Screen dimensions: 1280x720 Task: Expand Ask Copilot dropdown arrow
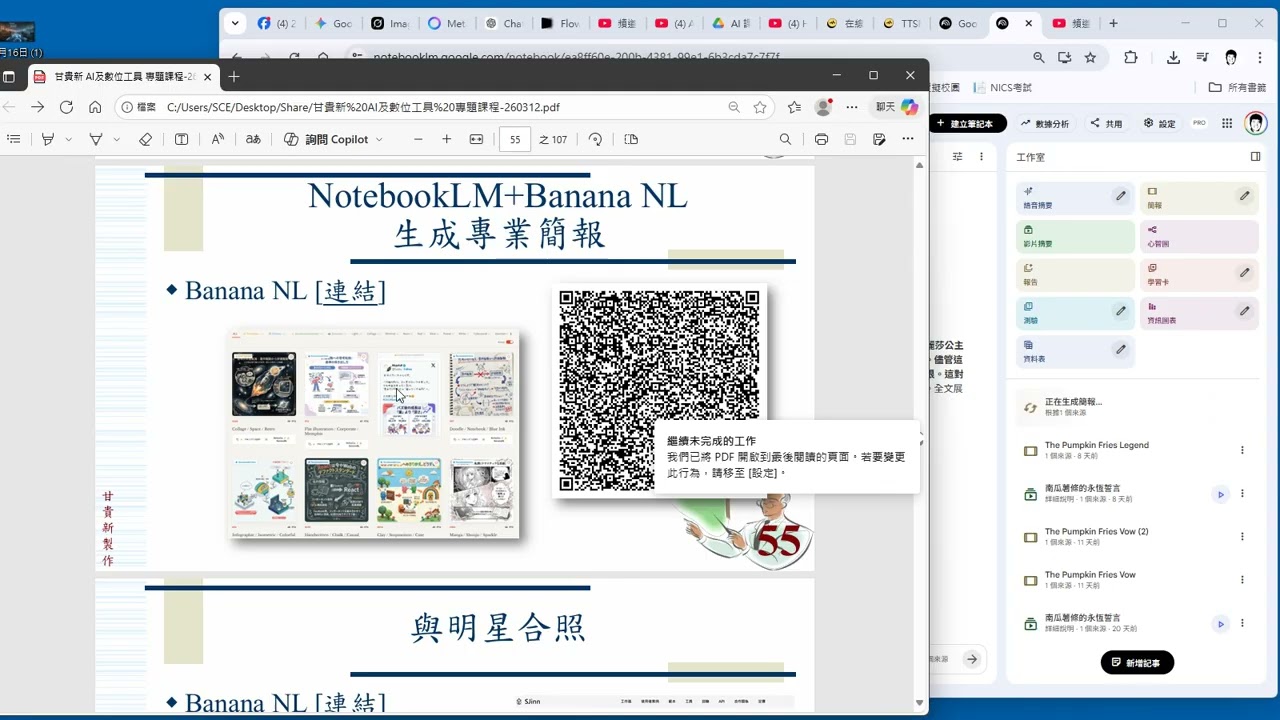pyautogui.click(x=379, y=140)
